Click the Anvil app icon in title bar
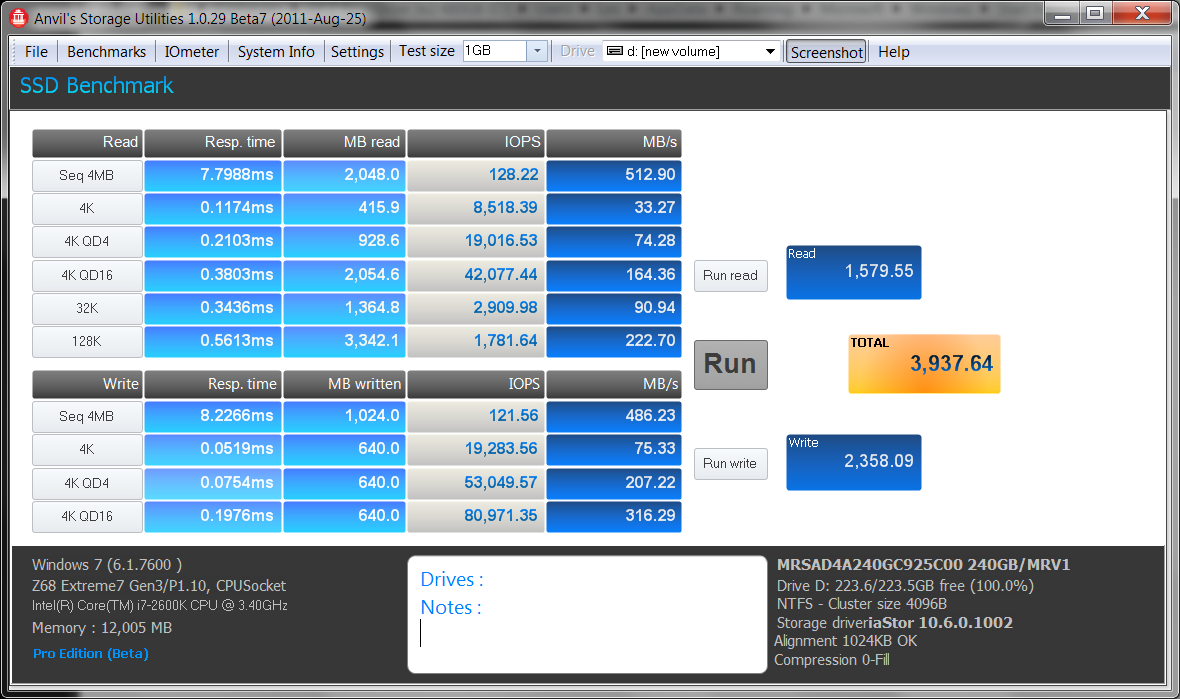1180x699 pixels. point(18,17)
